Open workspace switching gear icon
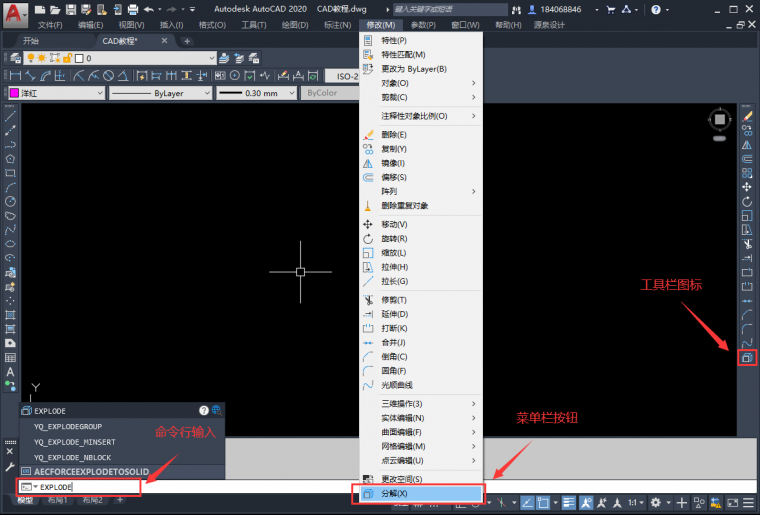 (655, 503)
